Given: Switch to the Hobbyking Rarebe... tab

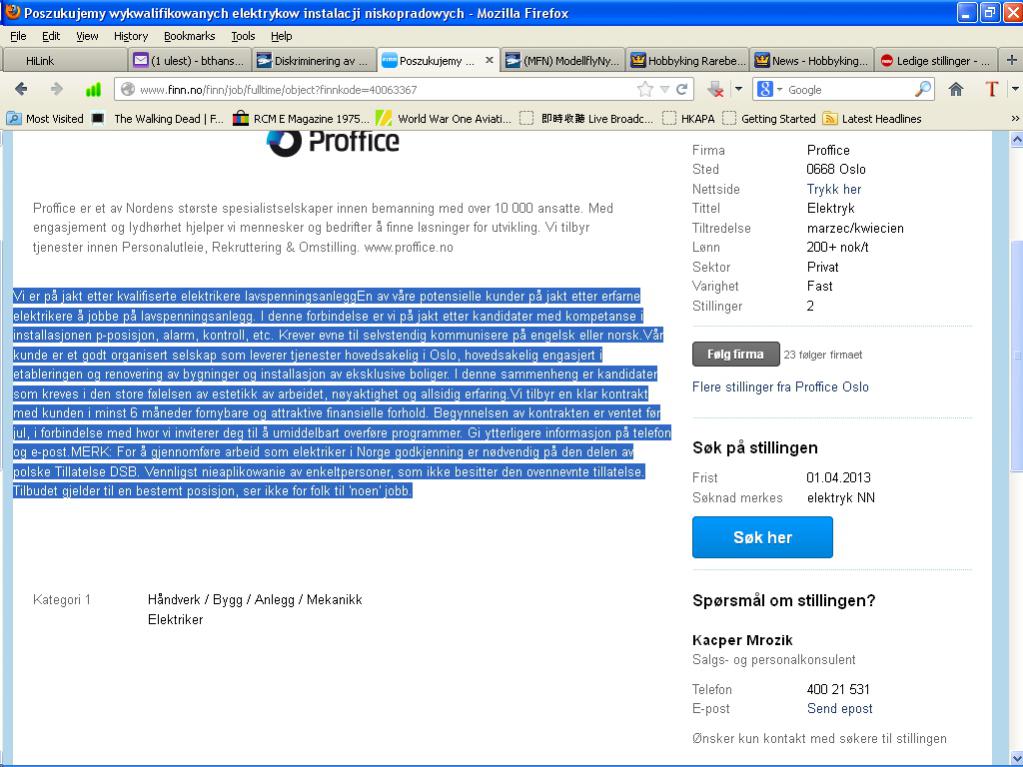Looking at the screenshot, I should point(688,61).
